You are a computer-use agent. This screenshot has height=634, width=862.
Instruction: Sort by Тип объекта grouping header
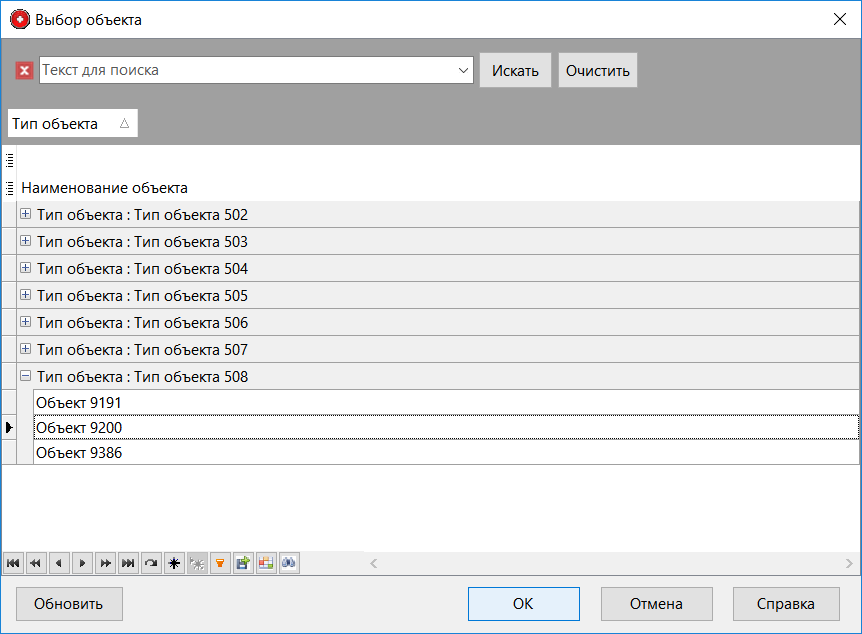71,124
